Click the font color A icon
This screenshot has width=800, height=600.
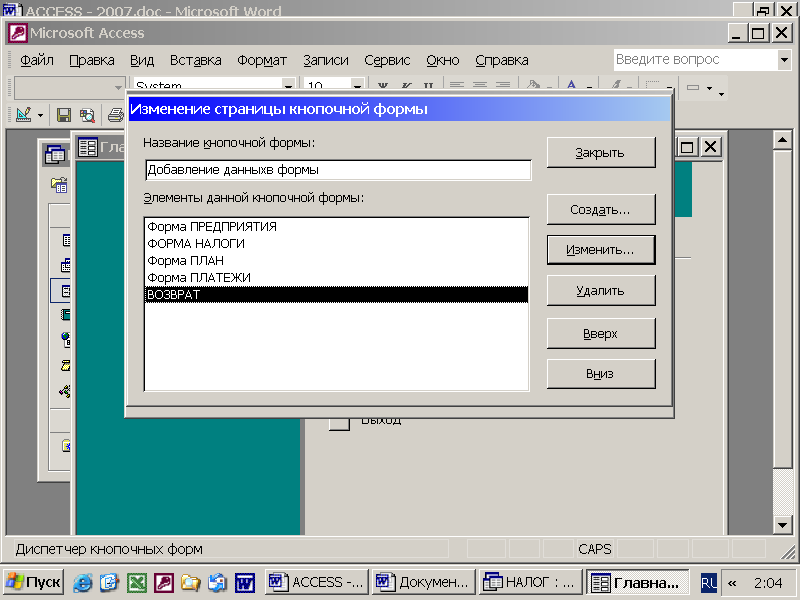[x=571, y=86]
